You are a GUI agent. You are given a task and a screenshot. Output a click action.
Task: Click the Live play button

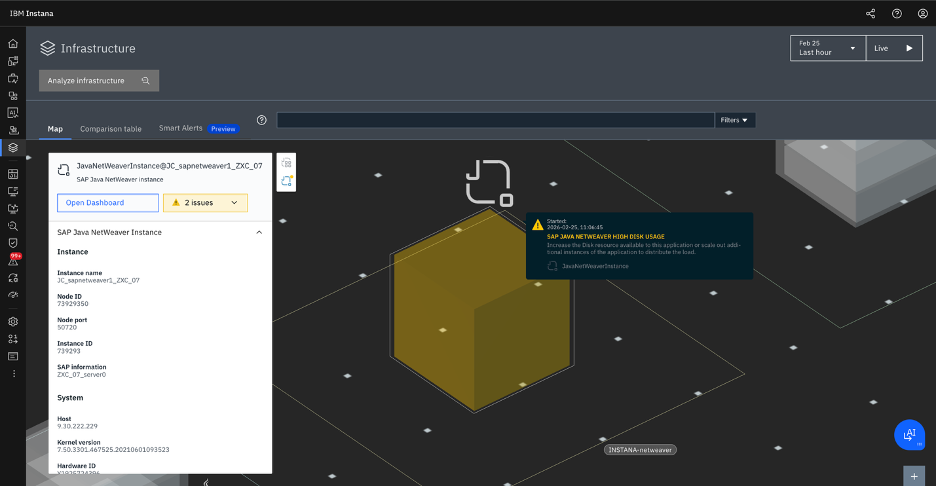point(894,48)
